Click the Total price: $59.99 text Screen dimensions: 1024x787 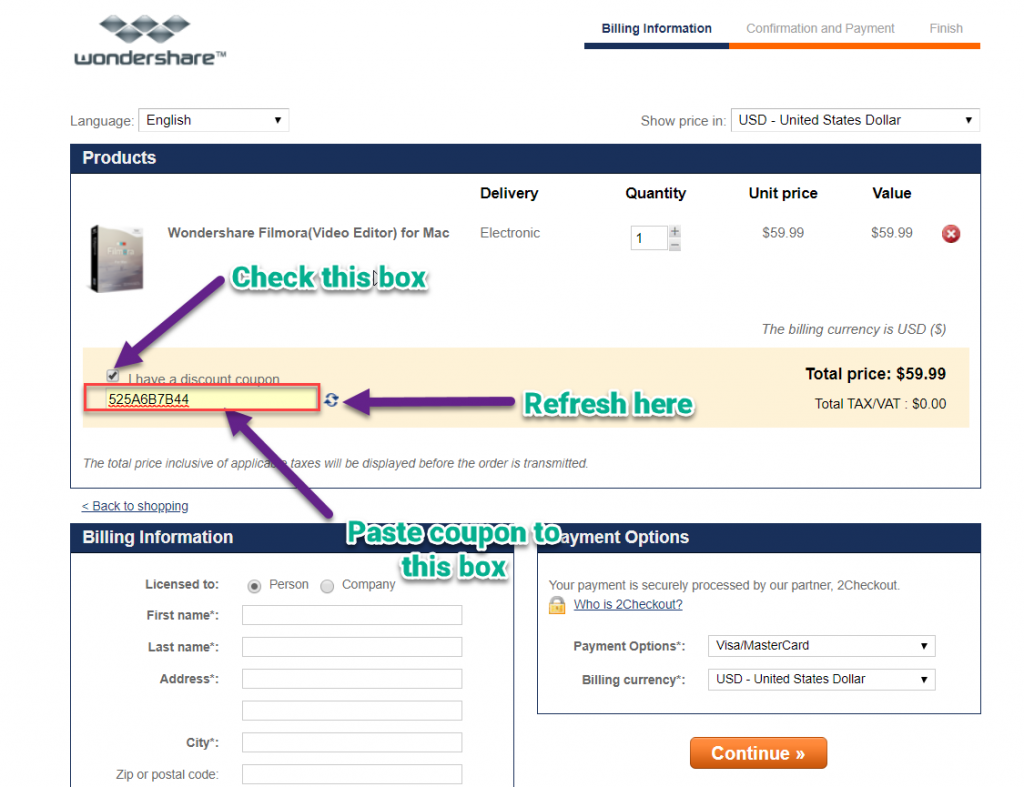[875, 374]
